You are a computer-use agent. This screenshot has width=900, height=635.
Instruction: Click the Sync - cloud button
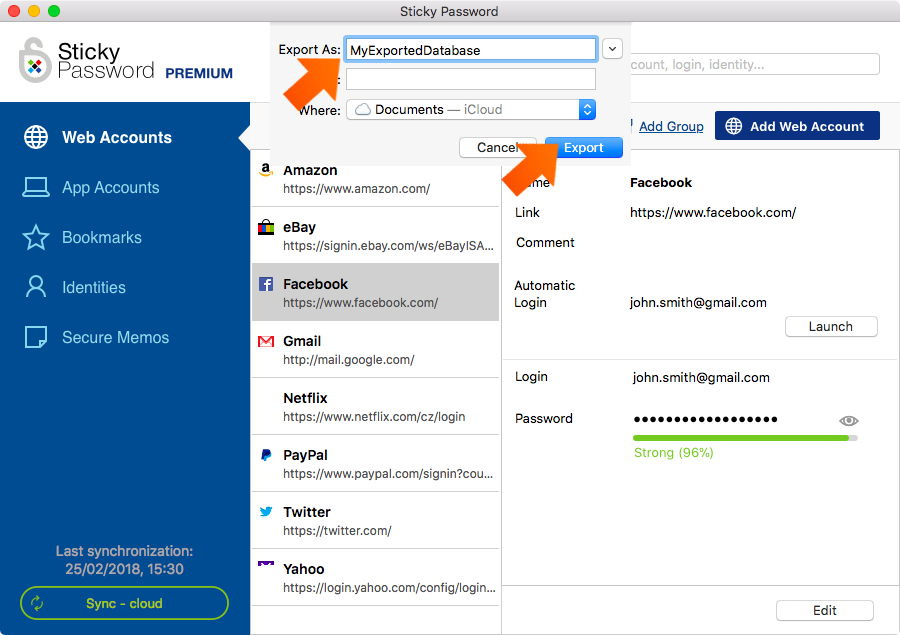tap(124, 603)
